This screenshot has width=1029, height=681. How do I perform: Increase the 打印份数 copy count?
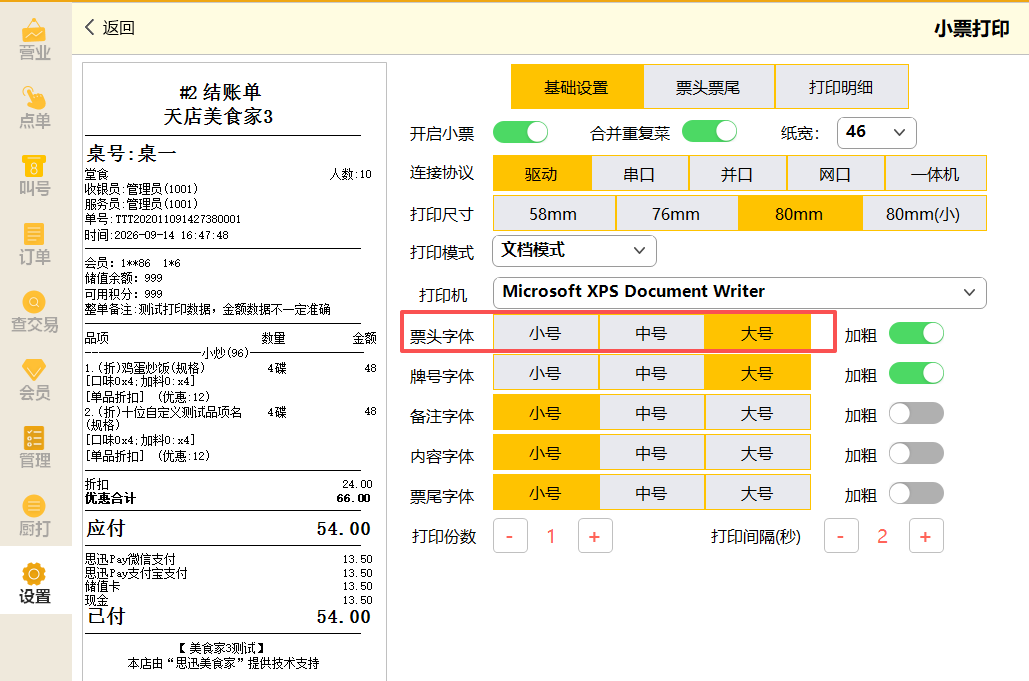tap(595, 536)
